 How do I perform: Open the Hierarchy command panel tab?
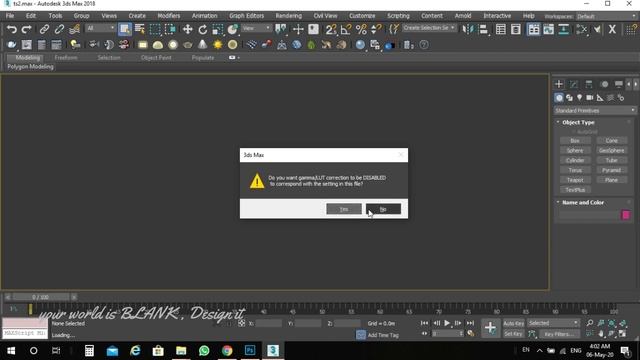click(x=589, y=84)
